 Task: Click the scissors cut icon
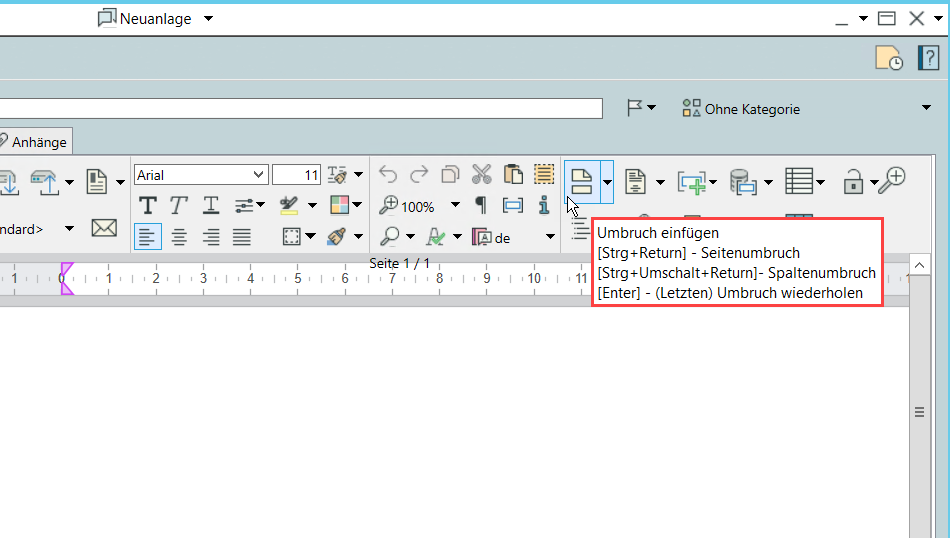[x=482, y=175]
